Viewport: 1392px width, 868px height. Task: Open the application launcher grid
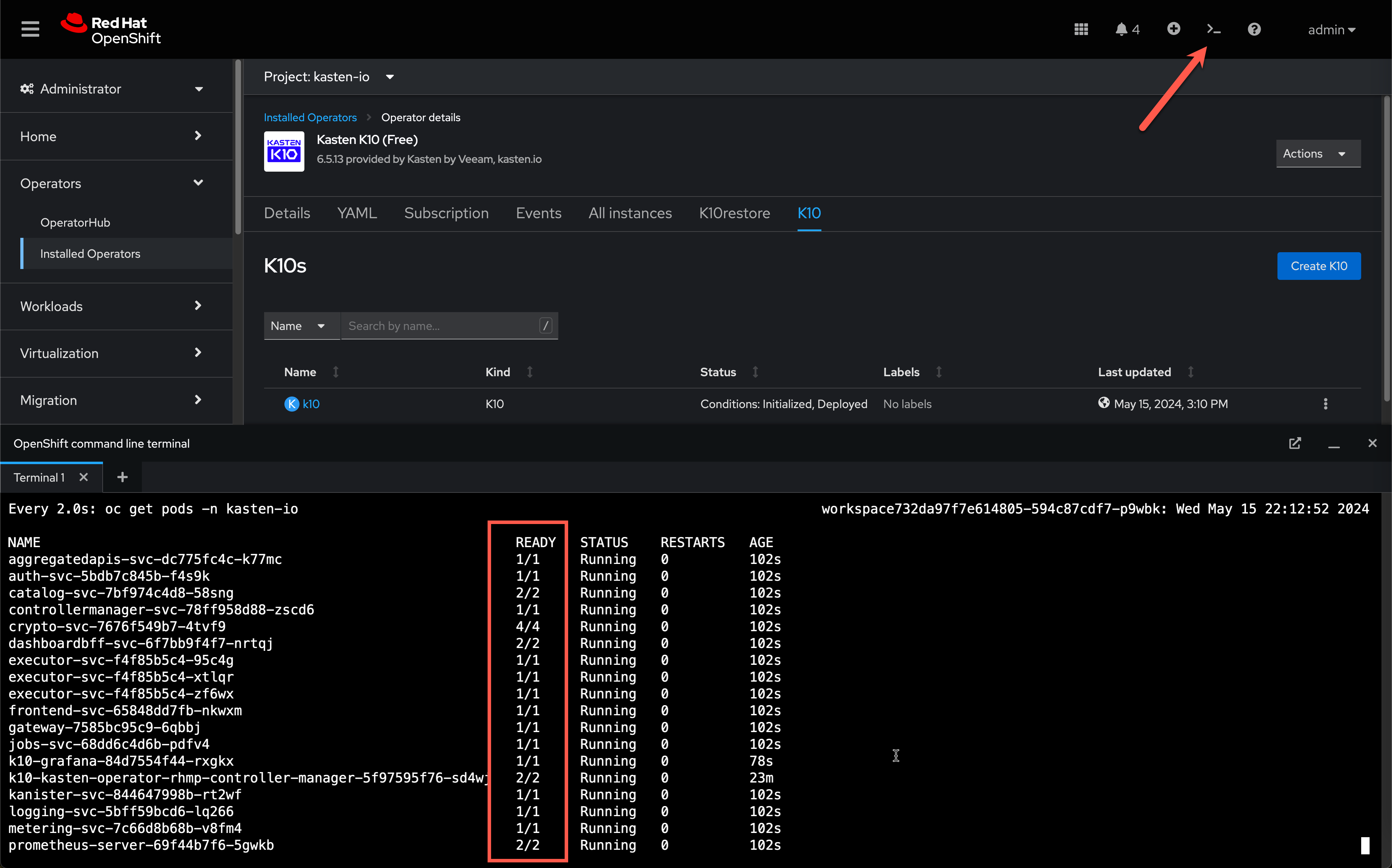1081,29
